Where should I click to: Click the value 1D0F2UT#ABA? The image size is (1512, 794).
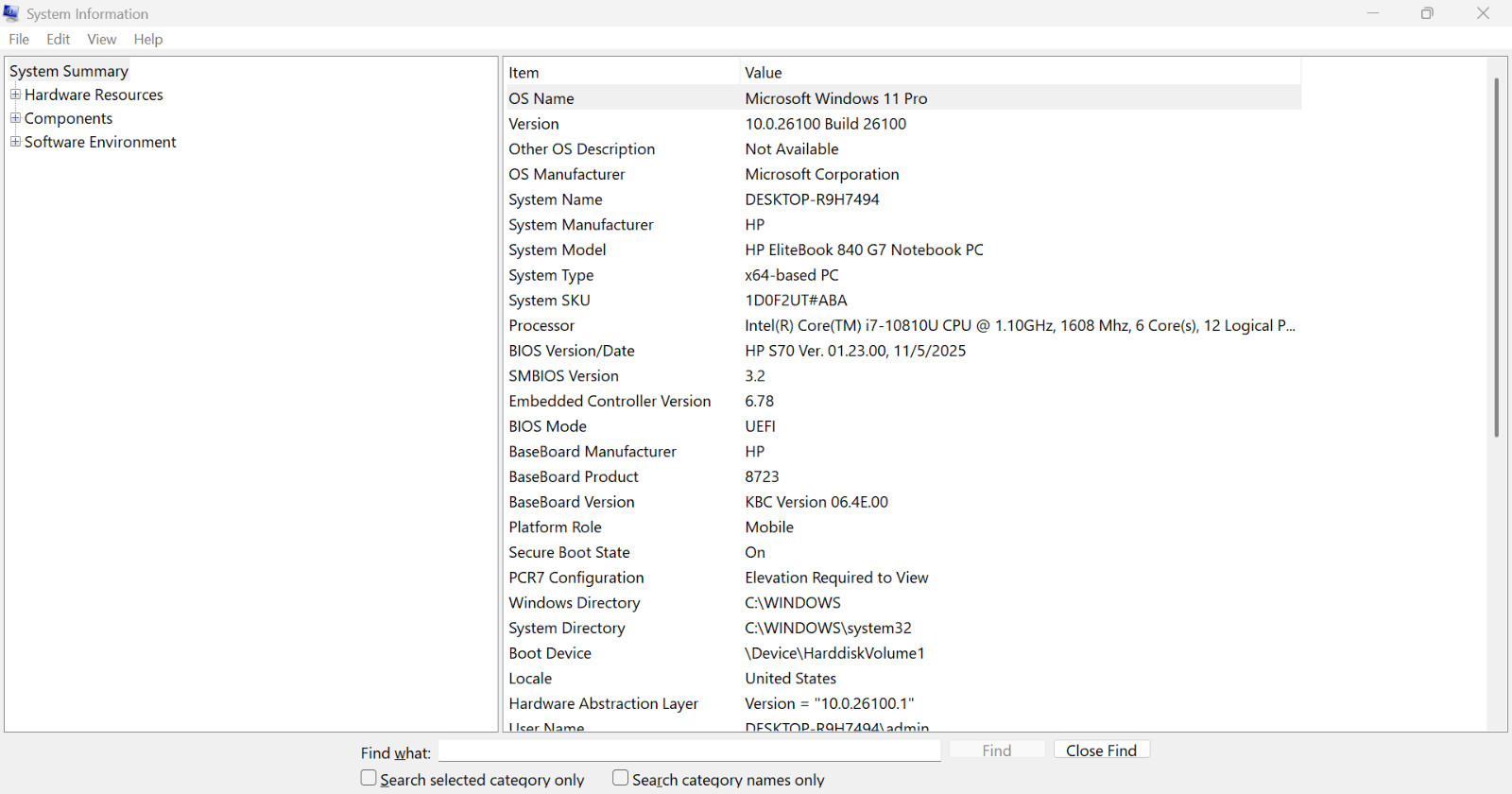coord(797,301)
